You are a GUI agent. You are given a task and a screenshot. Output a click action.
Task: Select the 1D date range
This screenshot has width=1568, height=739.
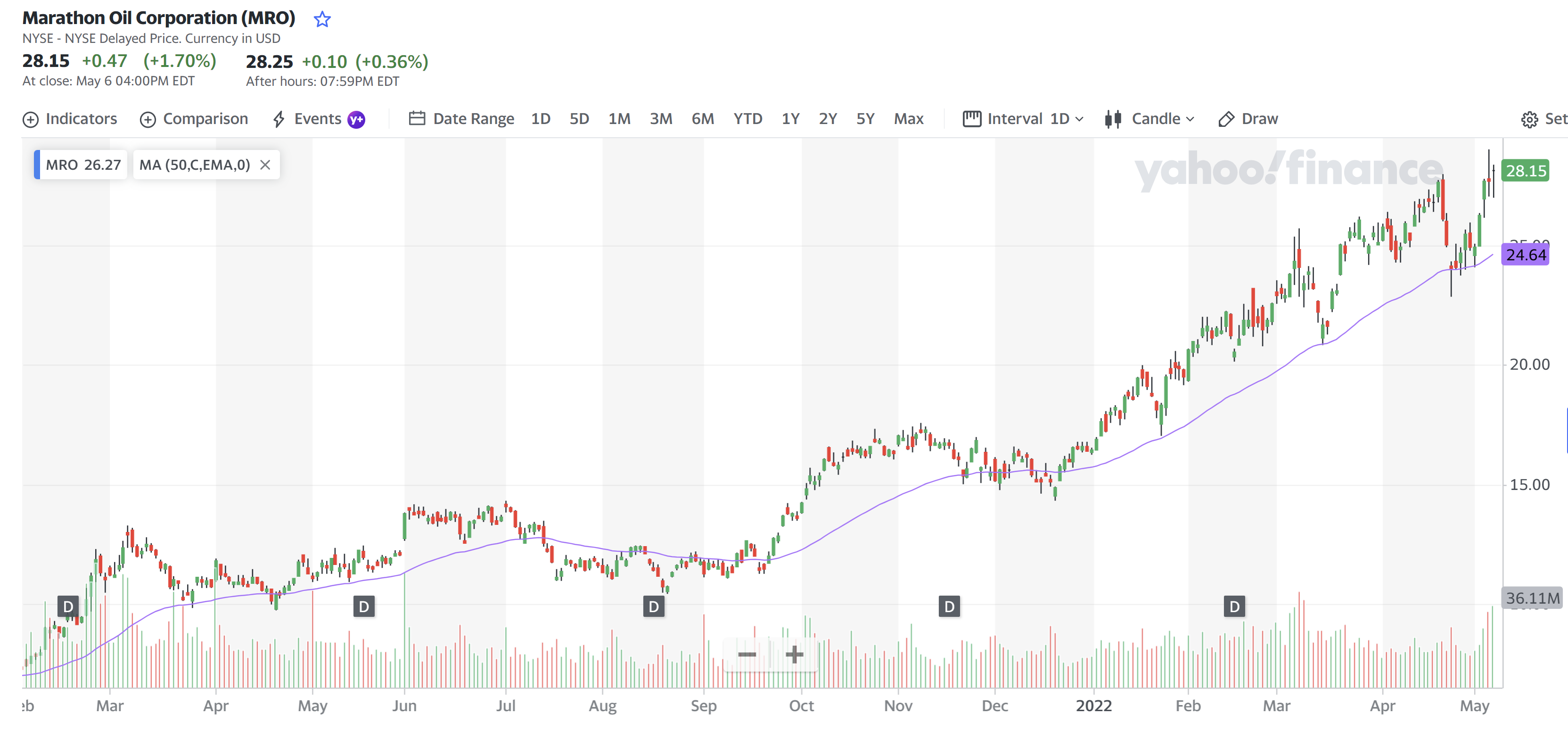click(541, 119)
